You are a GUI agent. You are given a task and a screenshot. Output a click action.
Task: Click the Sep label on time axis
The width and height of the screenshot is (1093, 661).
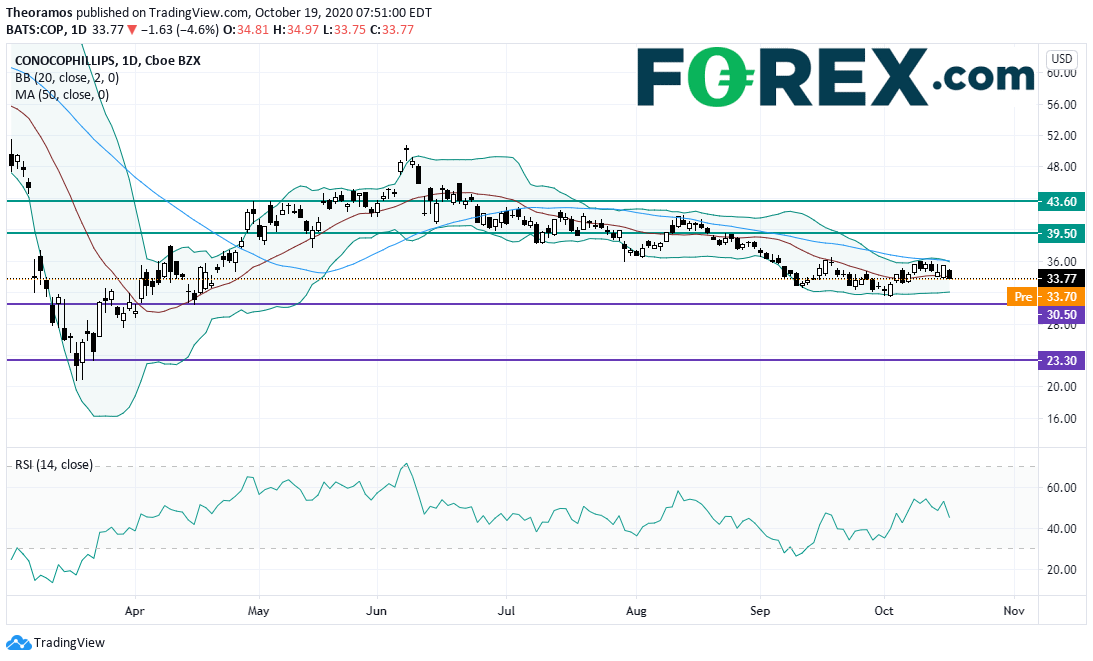(760, 611)
